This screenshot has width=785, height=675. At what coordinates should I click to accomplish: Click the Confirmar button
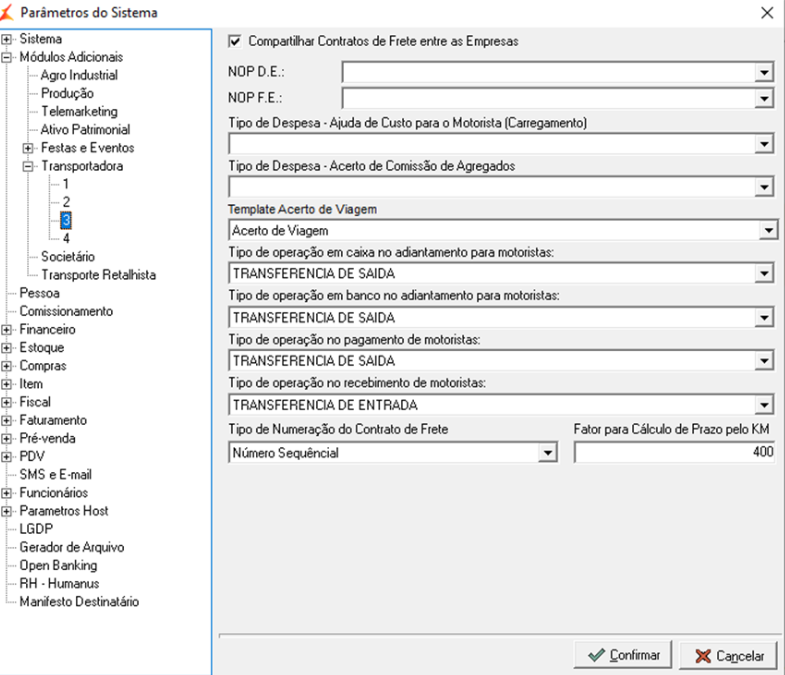tap(623, 655)
